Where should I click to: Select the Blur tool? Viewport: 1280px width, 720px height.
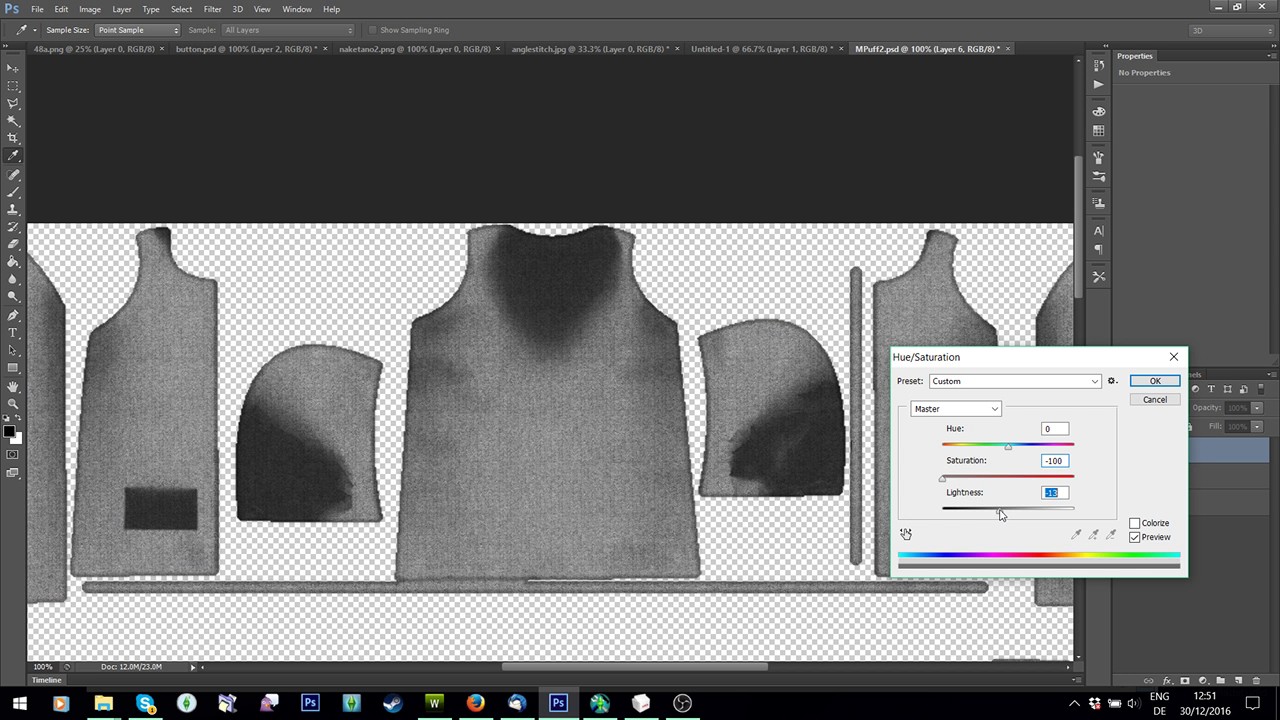pos(13,280)
